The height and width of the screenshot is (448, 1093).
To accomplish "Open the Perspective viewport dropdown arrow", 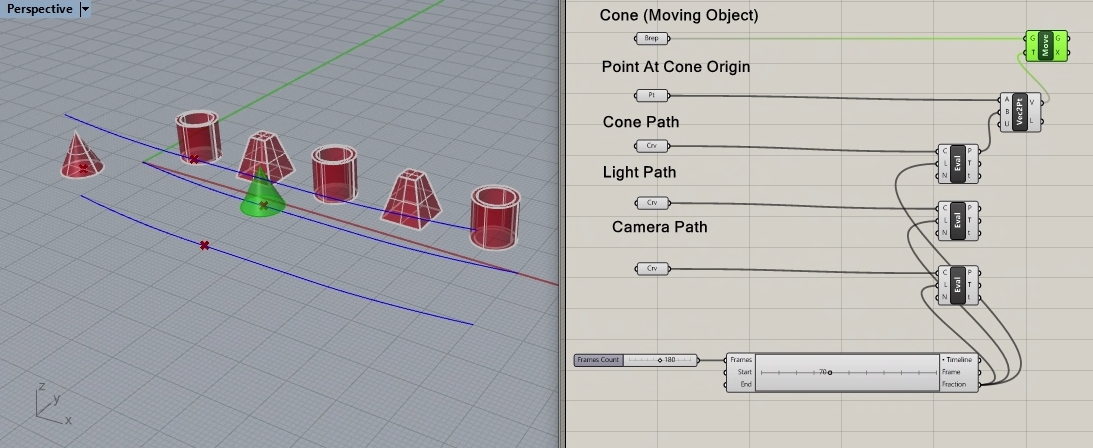I will (x=85, y=9).
